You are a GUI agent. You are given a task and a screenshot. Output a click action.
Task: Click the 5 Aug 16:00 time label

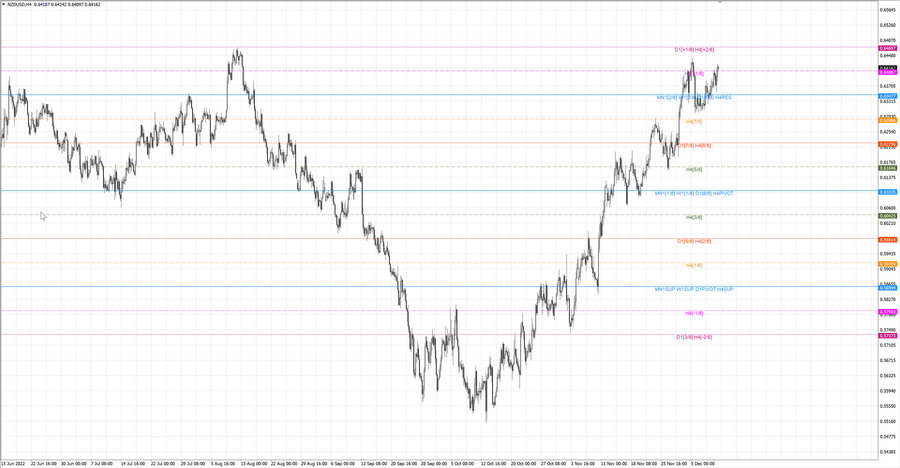pyautogui.click(x=223, y=463)
